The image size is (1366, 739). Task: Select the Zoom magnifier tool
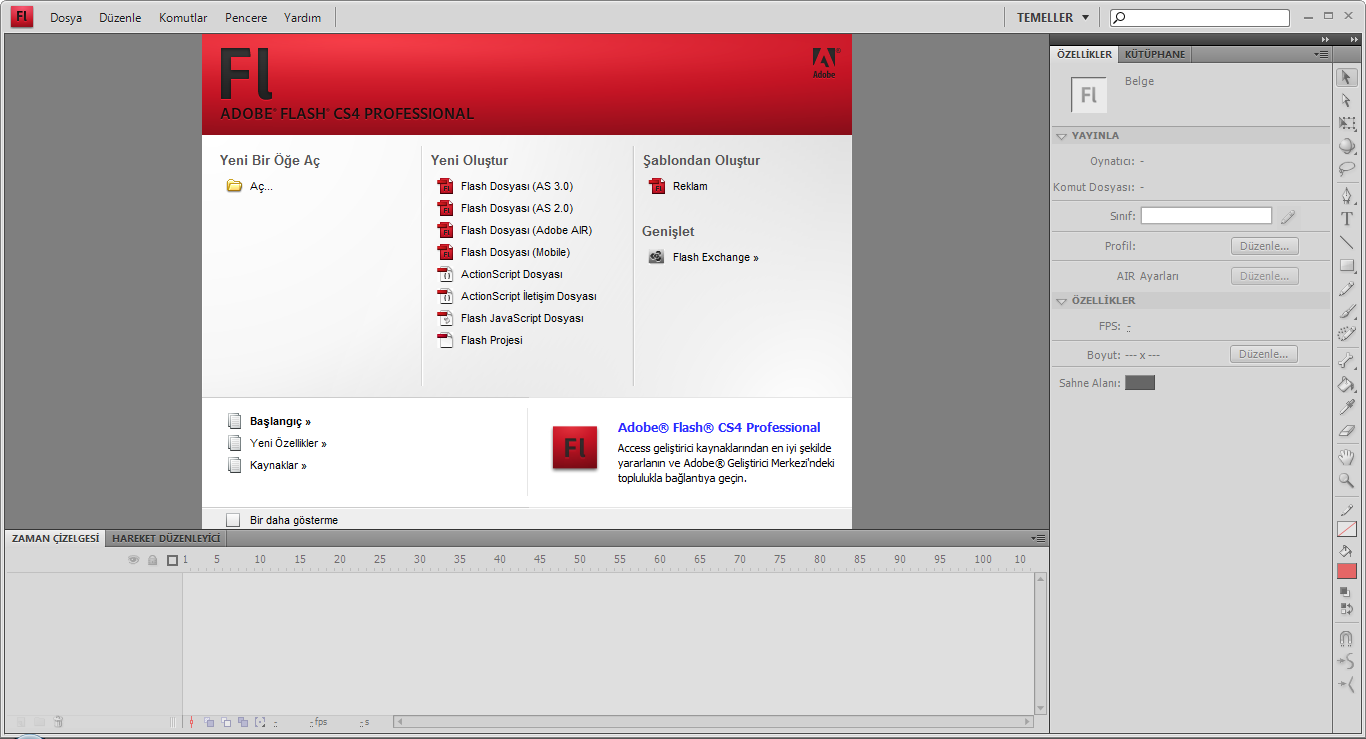(1347, 481)
